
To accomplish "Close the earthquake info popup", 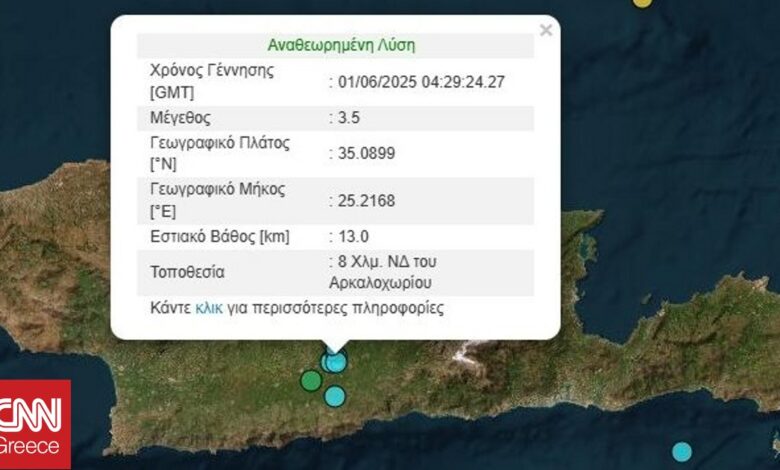I will 545,30.
